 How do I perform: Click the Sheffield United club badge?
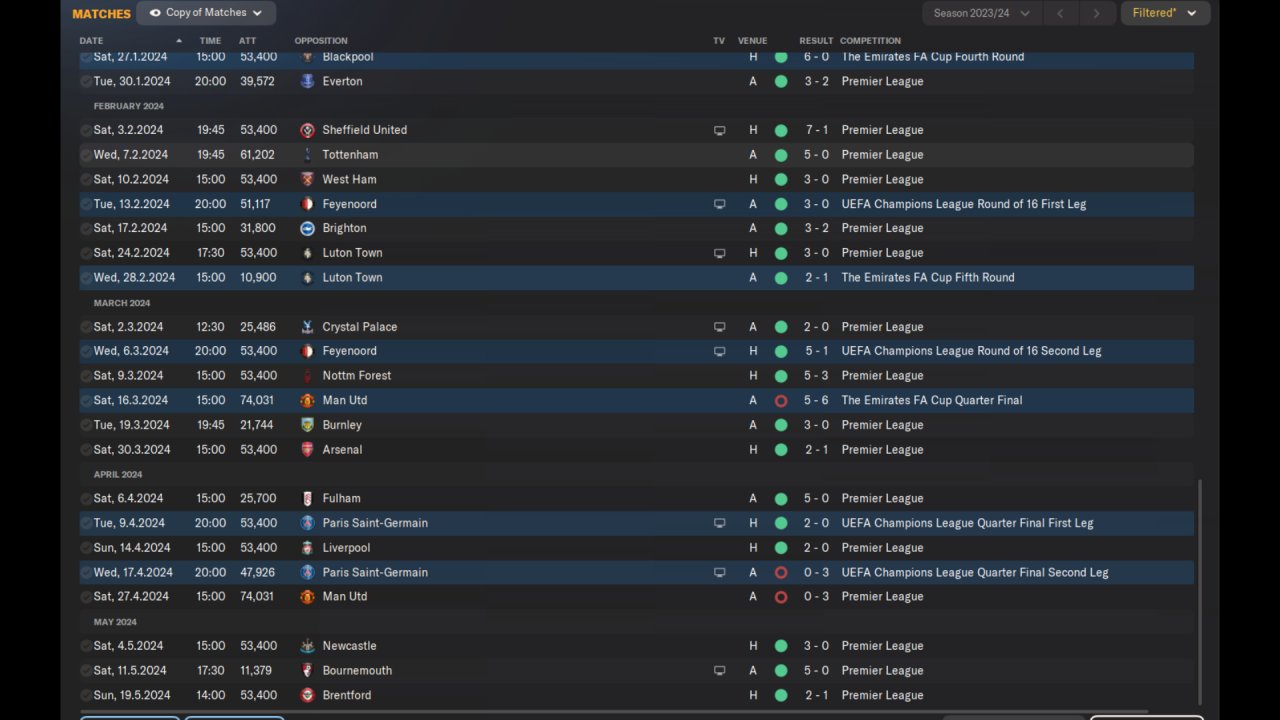coord(307,130)
